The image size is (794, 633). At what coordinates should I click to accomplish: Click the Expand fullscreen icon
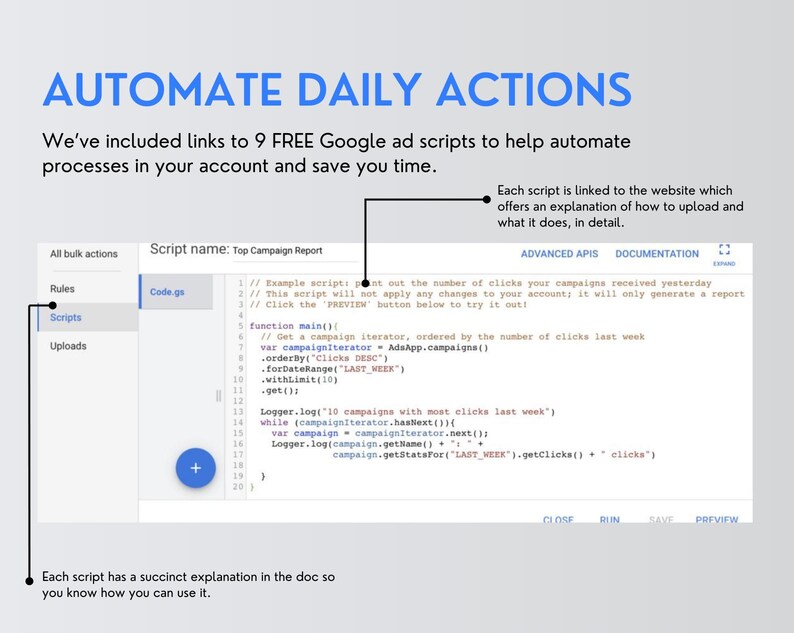click(x=724, y=249)
